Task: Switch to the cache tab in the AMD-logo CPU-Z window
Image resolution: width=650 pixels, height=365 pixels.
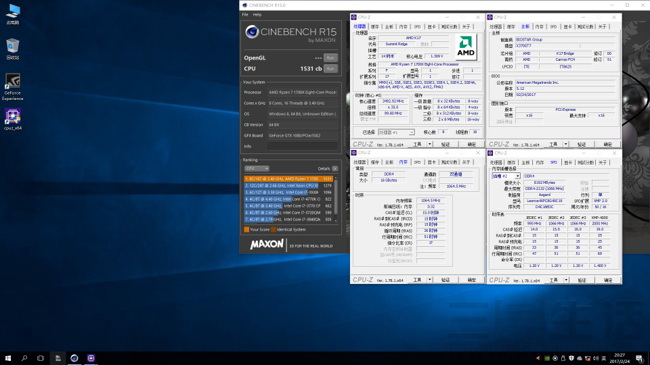Action: [x=375, y=27]
